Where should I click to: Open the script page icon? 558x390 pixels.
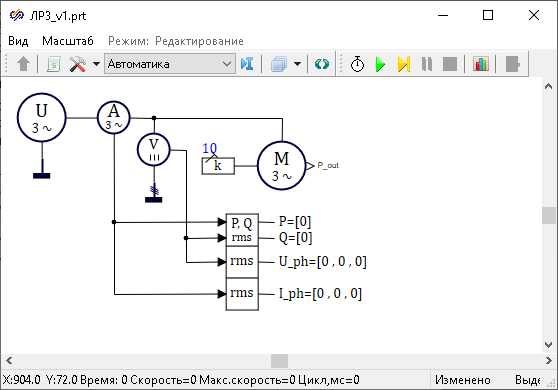pos(53,64)
